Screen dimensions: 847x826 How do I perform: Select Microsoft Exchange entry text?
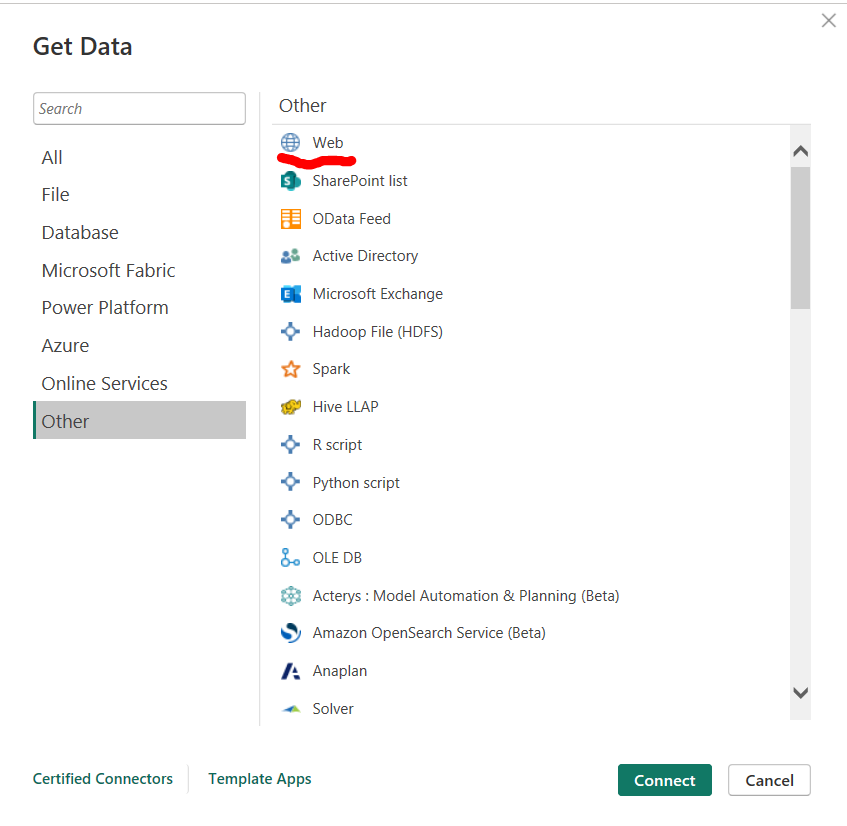point(378,294)
